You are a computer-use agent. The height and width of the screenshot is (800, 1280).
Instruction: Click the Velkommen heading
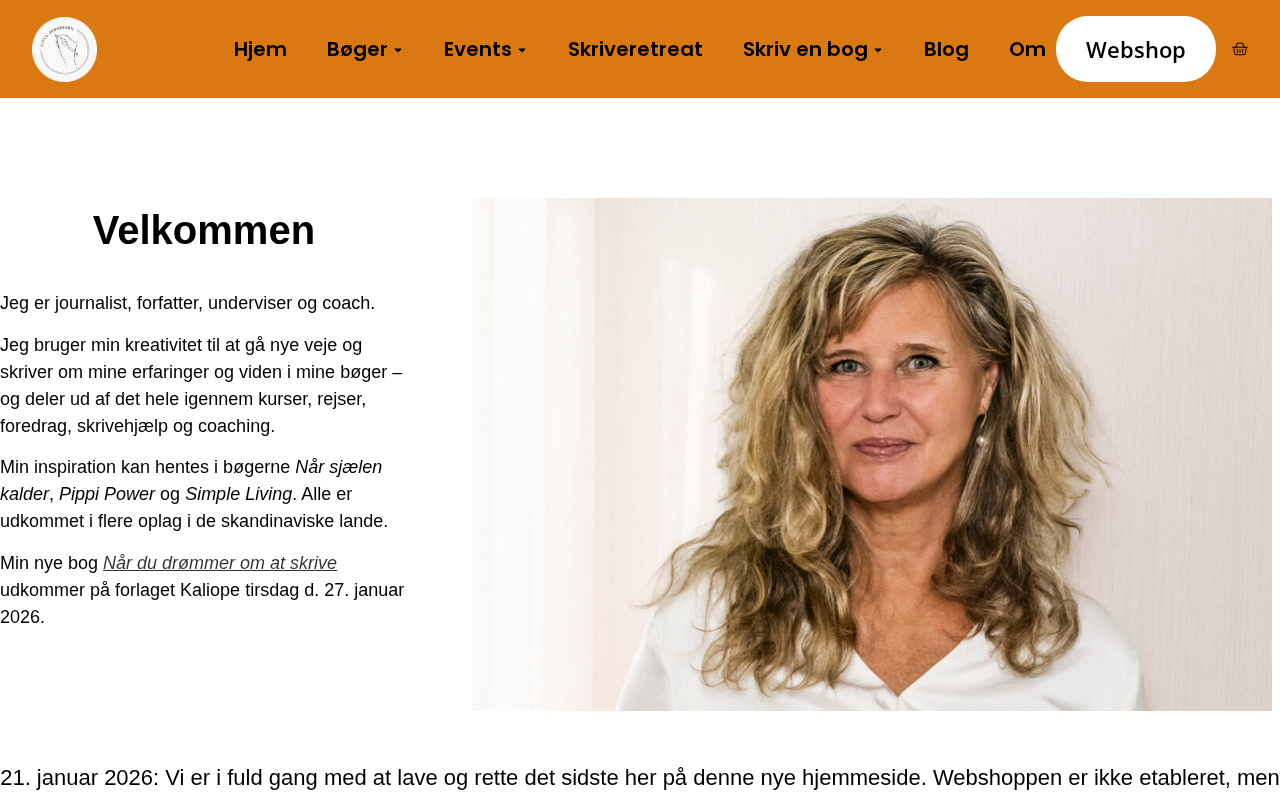tap(204, 230)
